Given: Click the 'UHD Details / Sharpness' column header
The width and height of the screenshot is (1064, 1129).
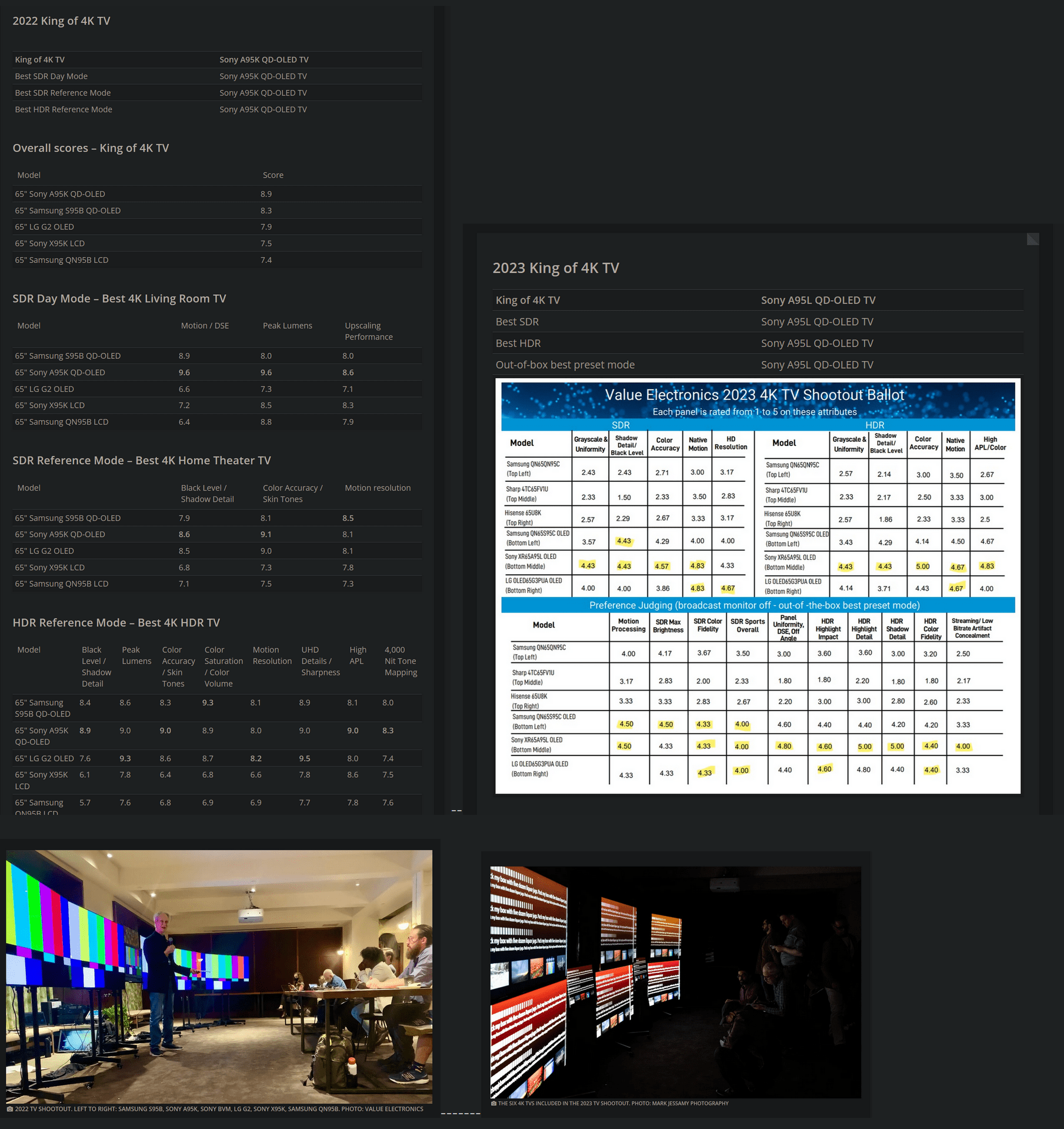Looking at the screenshot, I should coord(321,661).
